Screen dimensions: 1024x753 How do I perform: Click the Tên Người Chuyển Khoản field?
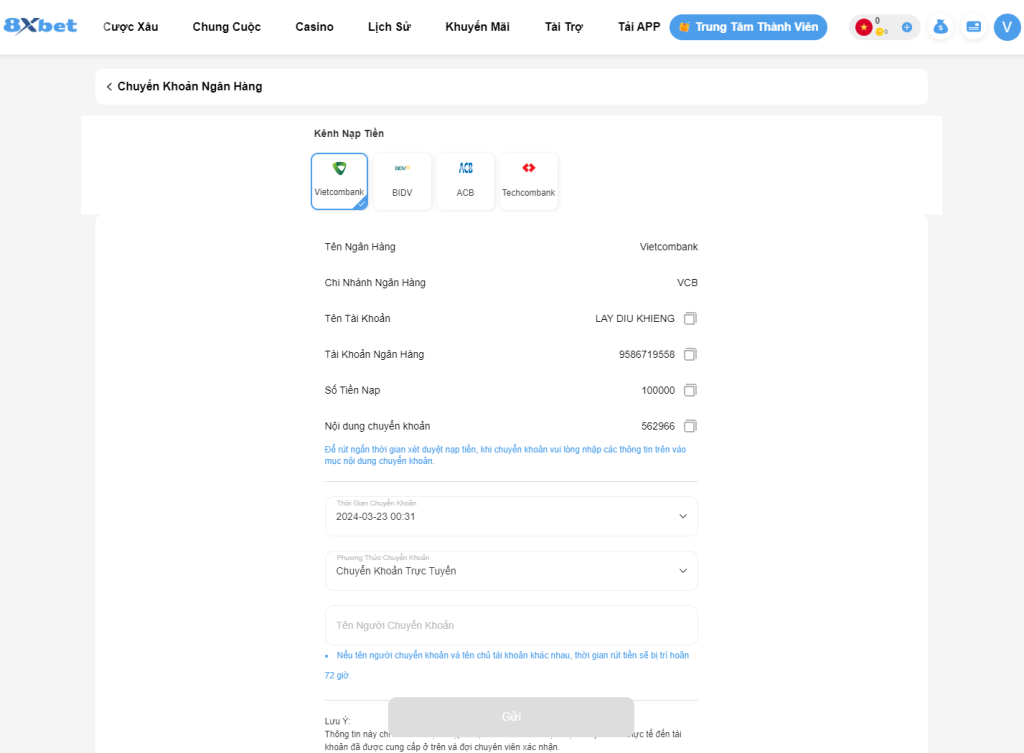click(x=511, y=625)
